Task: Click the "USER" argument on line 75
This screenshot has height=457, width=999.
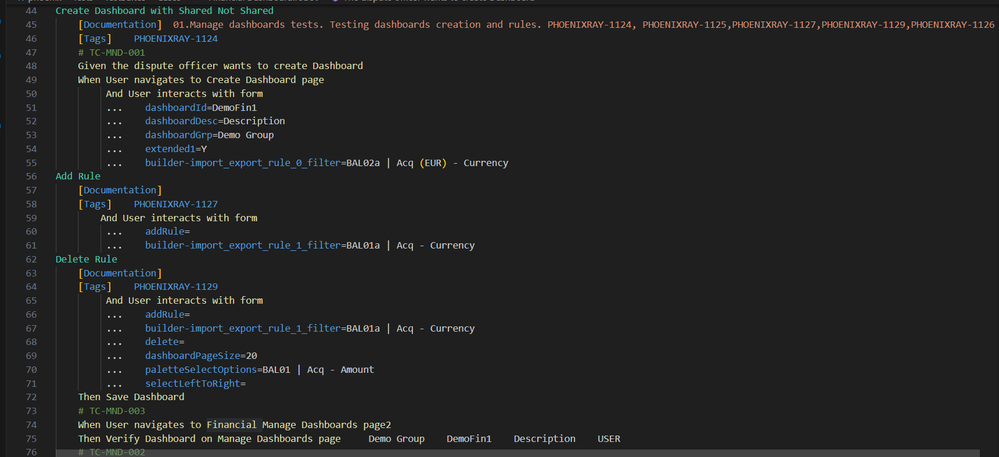Action: click(x=608, y=439)
